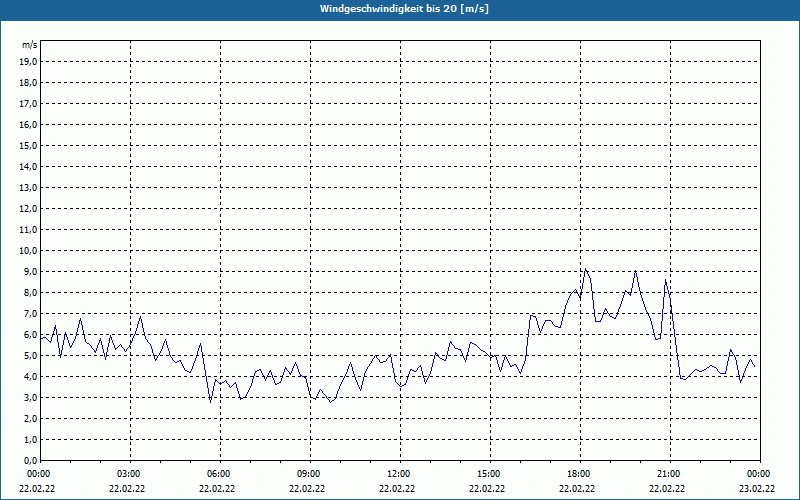
Task: Click the "4,0" y-axis tick label
Action: 30,377
